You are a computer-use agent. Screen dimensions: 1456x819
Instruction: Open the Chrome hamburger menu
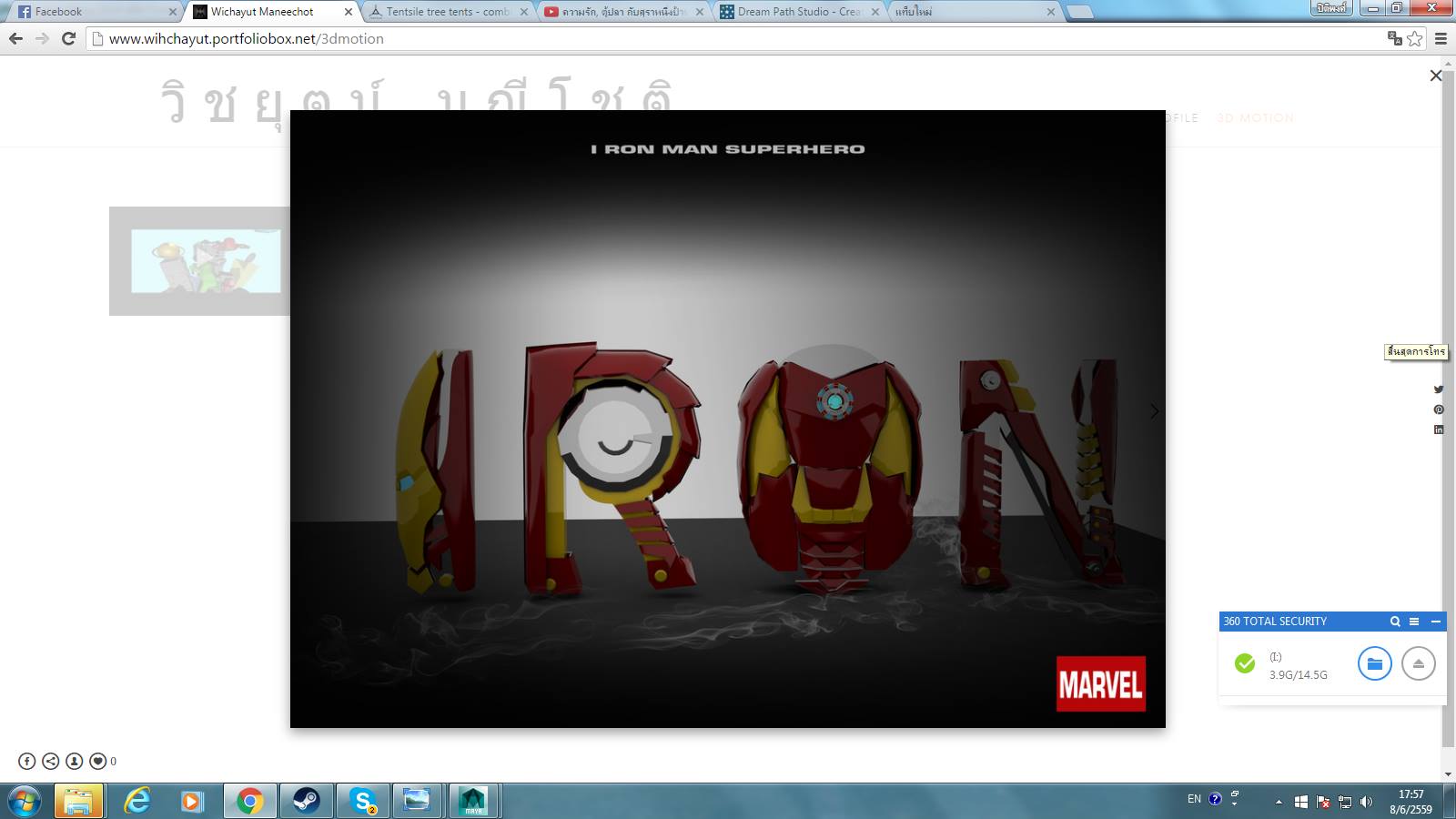click(1441, 38)
